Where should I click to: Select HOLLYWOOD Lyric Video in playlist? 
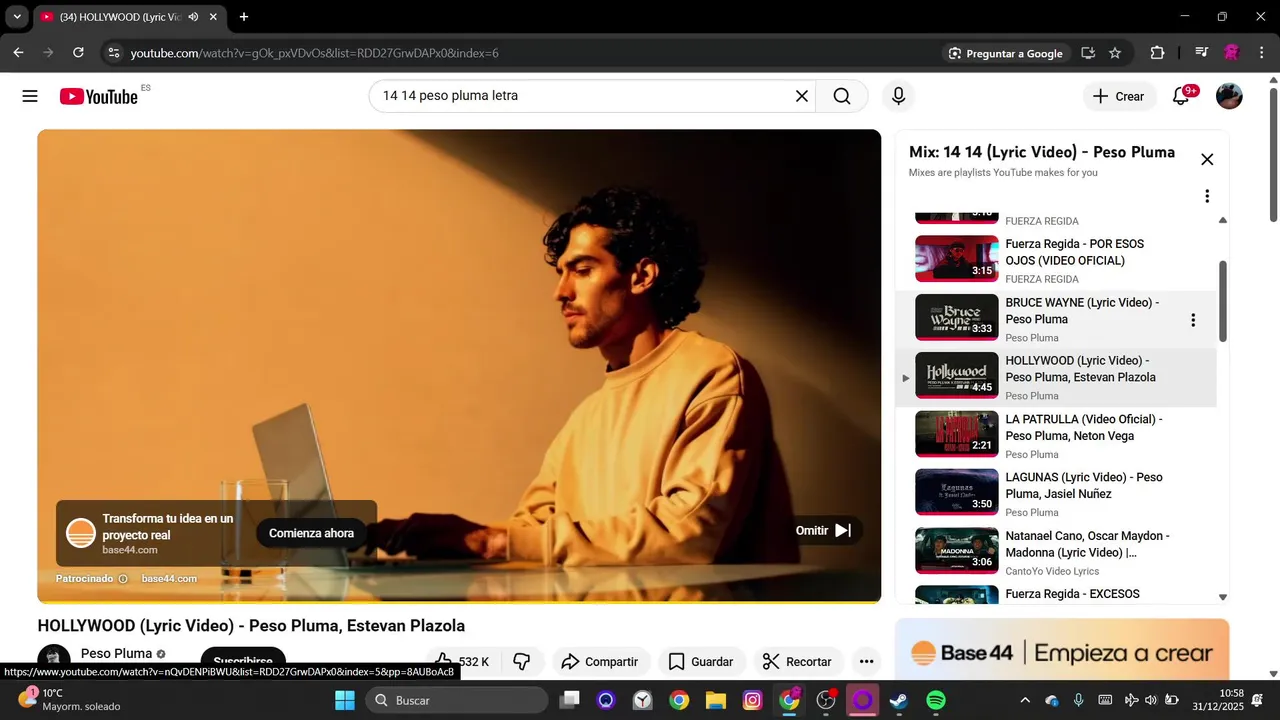[1056, 376]
